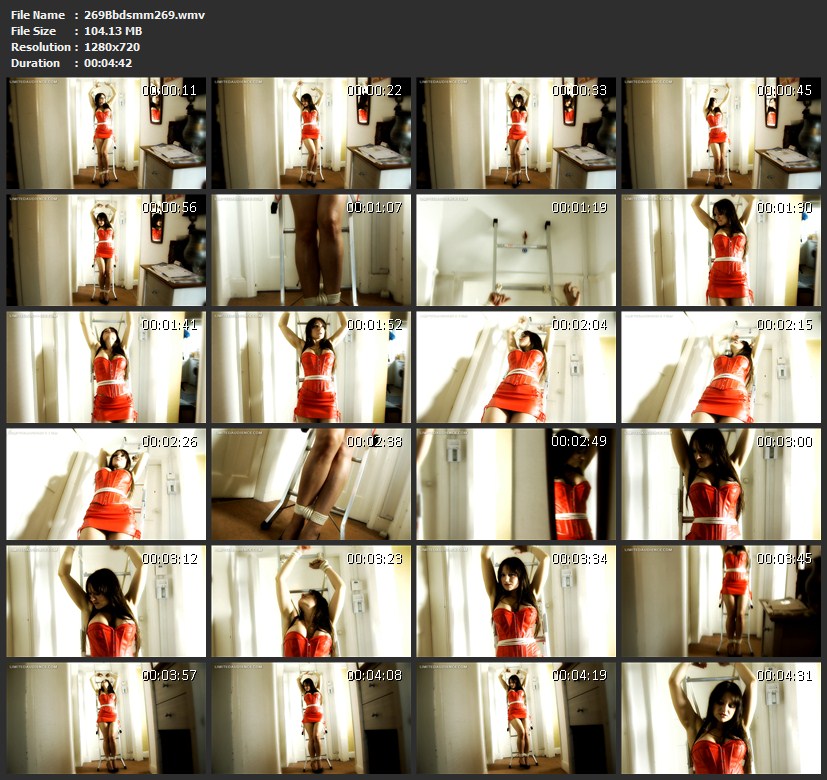Click the 'File Size' label
The height and width of the screenshot is (780, 827).
pos(33,31)
